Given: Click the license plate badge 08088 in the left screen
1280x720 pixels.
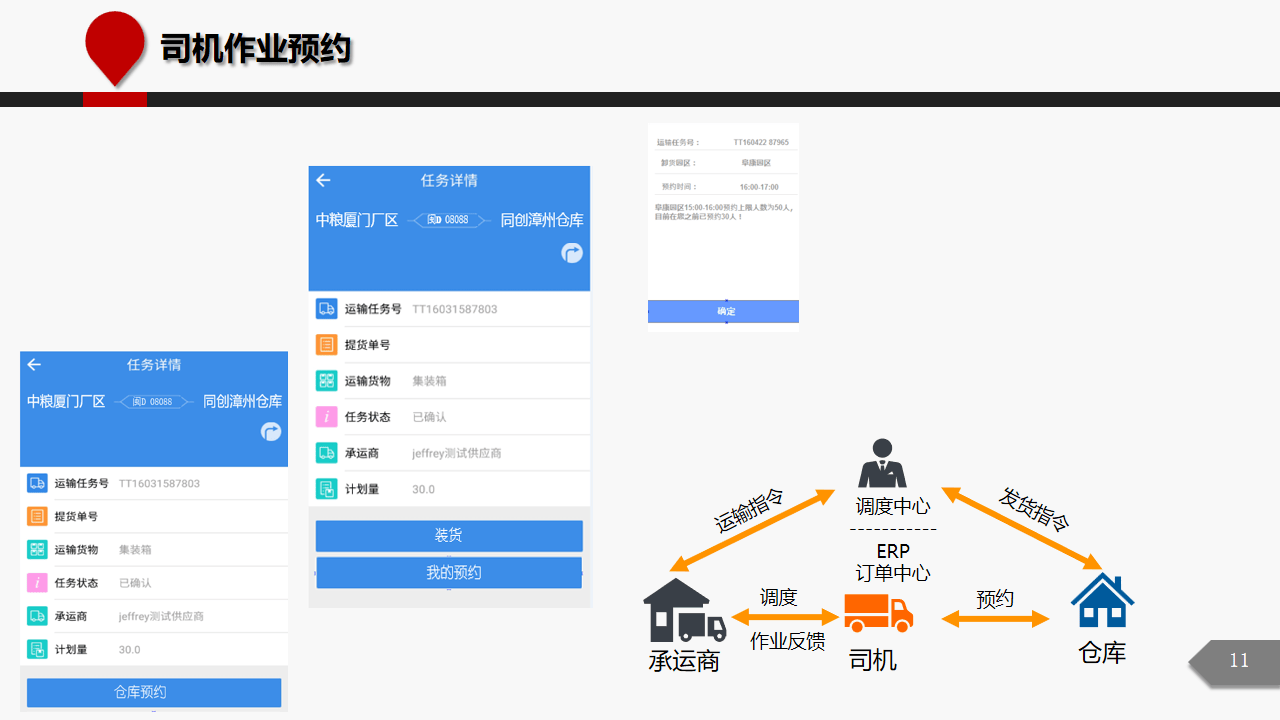Looking at the screenshot, I should point(153,401).
